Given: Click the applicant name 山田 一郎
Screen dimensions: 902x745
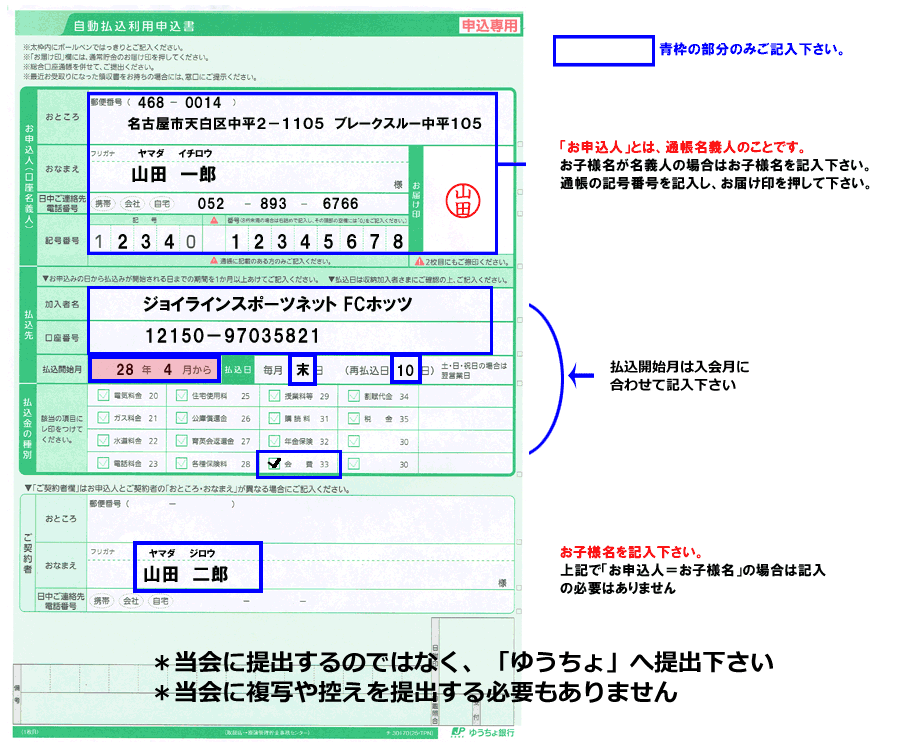Looking at the screenshot, I should pyautogui.click(x=174, y=174).
